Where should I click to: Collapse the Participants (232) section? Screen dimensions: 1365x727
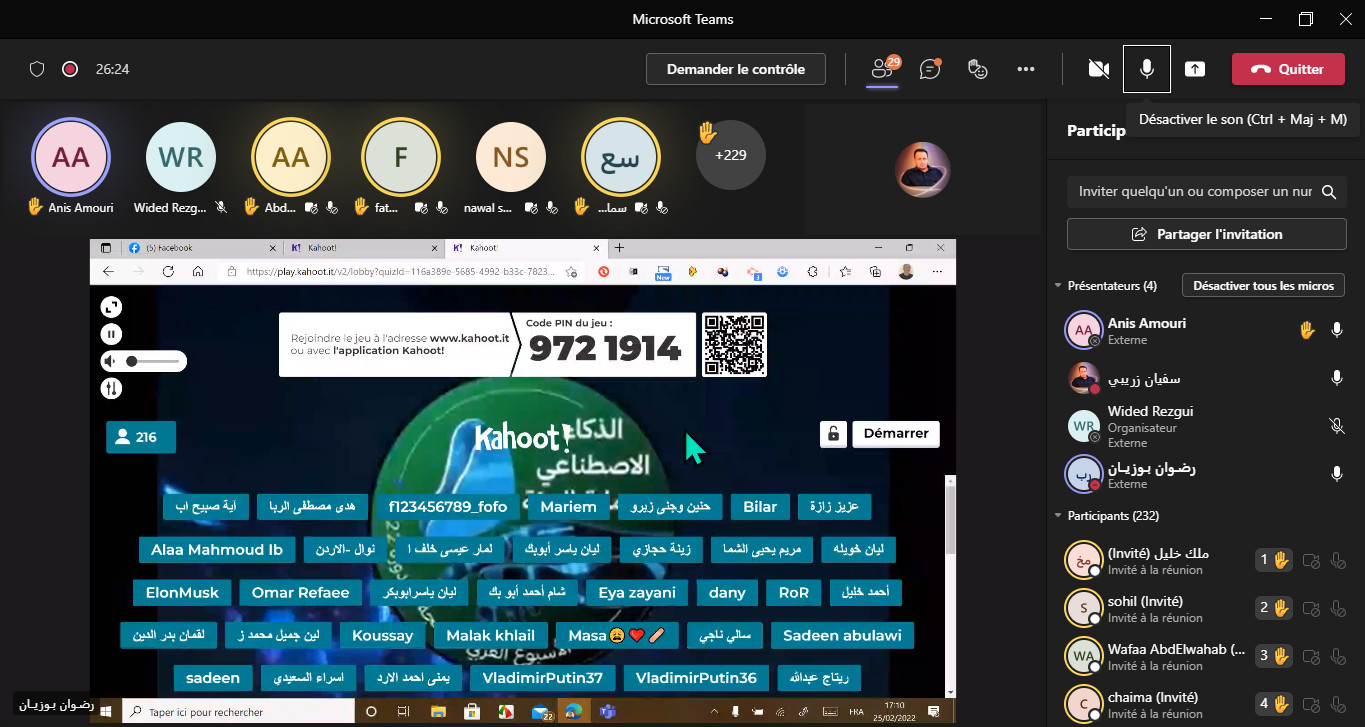[x=1058, y=516]
